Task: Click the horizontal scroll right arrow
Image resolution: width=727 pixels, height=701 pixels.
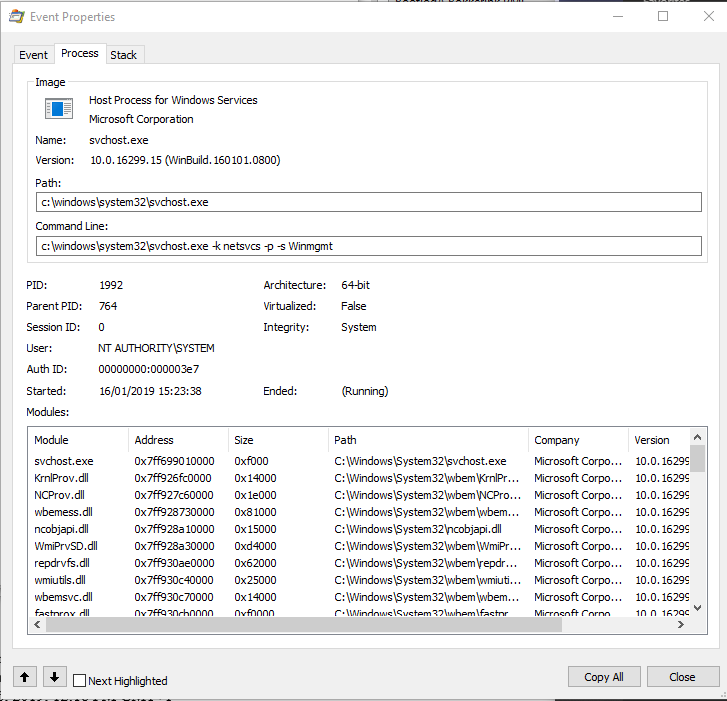Action: (681, 625)
